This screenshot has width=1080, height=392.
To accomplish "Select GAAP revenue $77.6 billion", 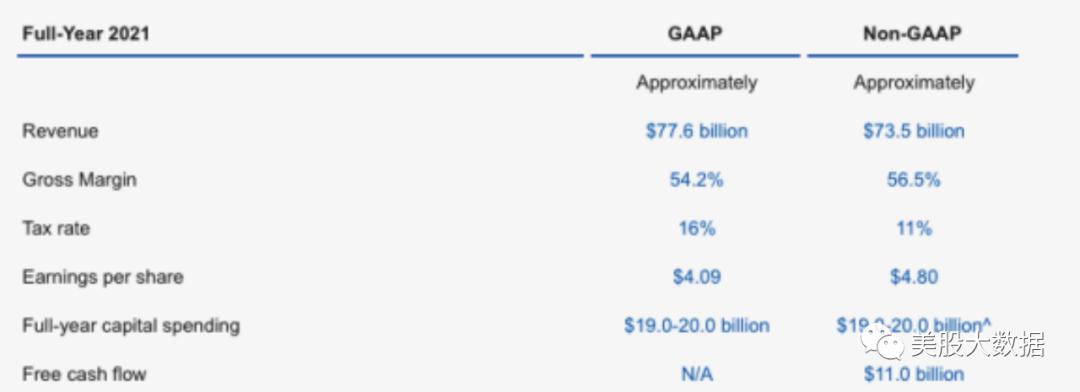I will (x=696, y=131).
